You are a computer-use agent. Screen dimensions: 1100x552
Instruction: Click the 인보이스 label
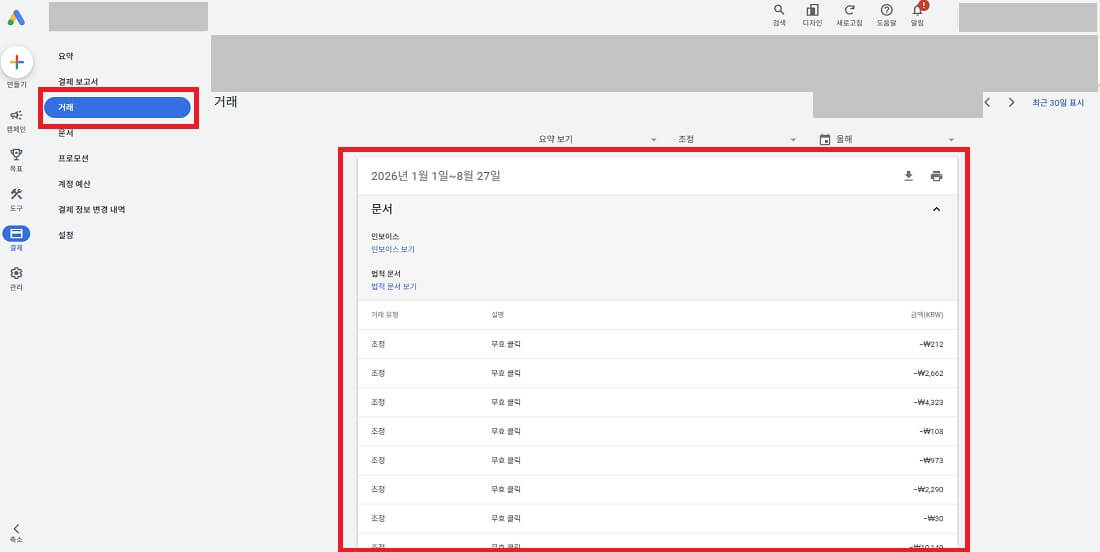click(x=384, y=237)
